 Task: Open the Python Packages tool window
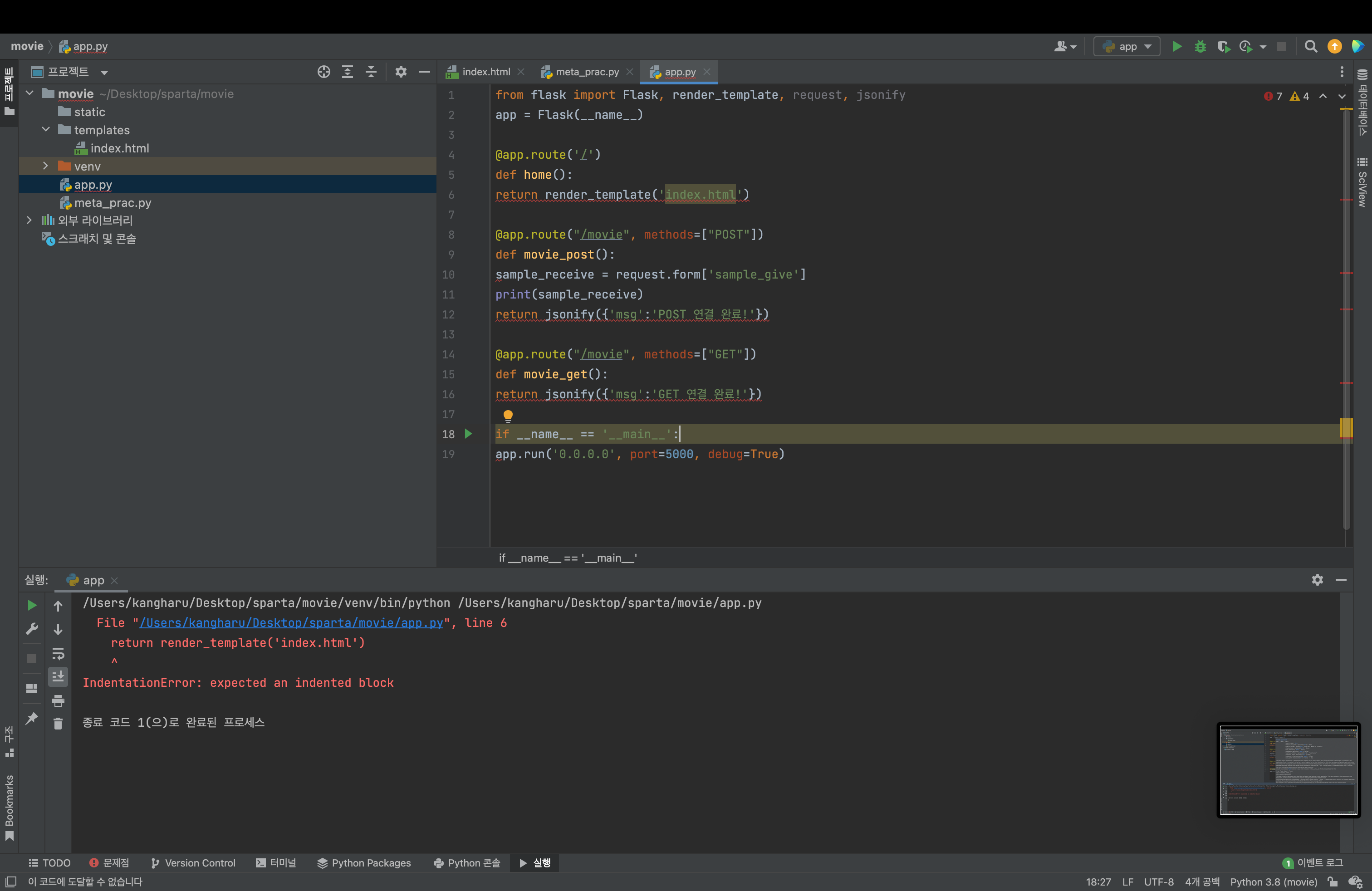pos(364,863)
